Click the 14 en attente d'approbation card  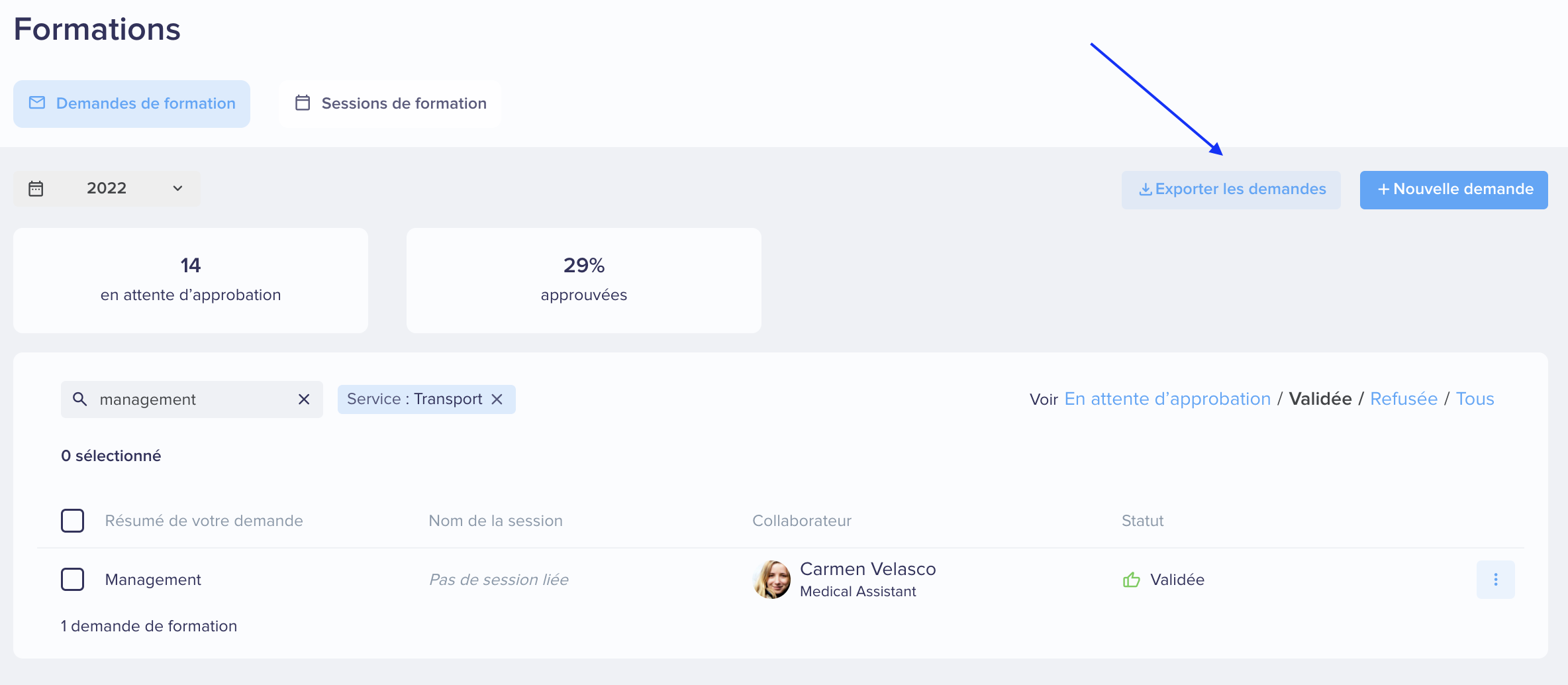click(x=191, y=281)
